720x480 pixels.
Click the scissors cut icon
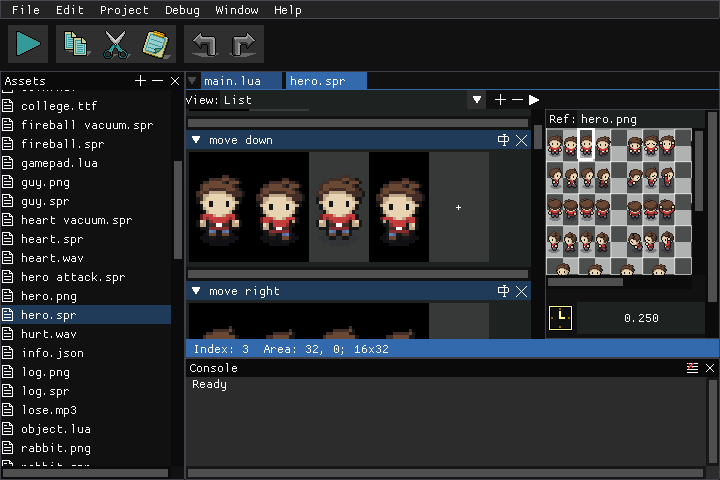116,44
